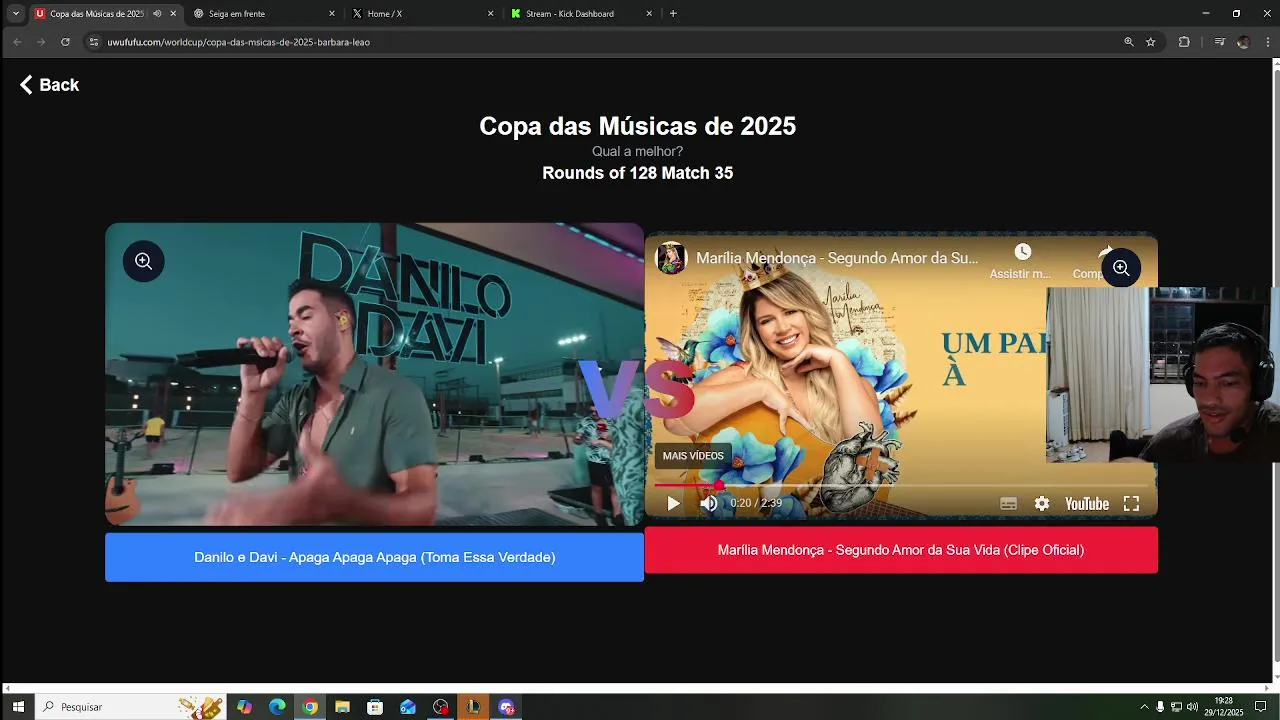Open the Chrome profile avatar
The image size is (1280, 720).
(1243, 42)
